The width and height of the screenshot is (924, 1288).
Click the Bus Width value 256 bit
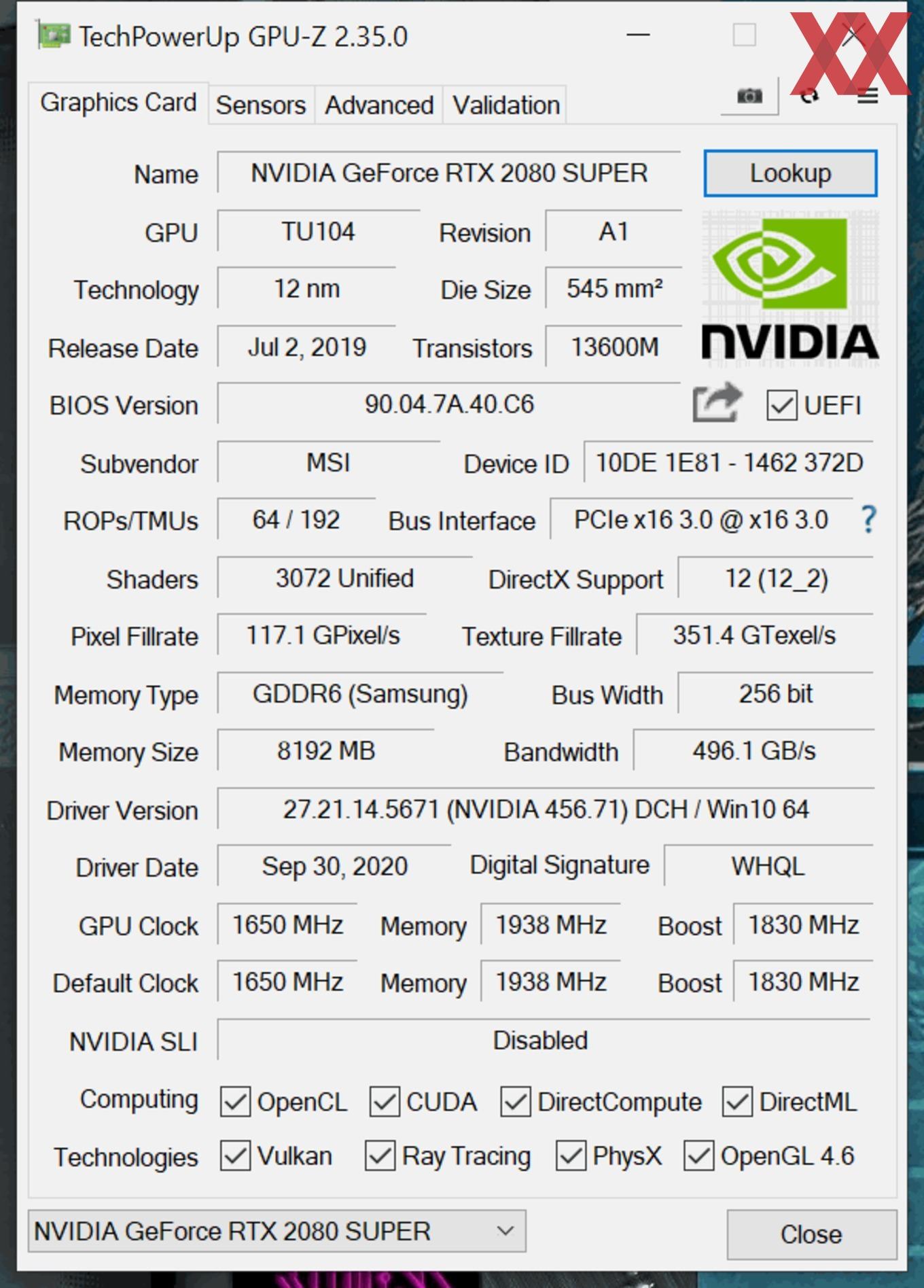776,694
